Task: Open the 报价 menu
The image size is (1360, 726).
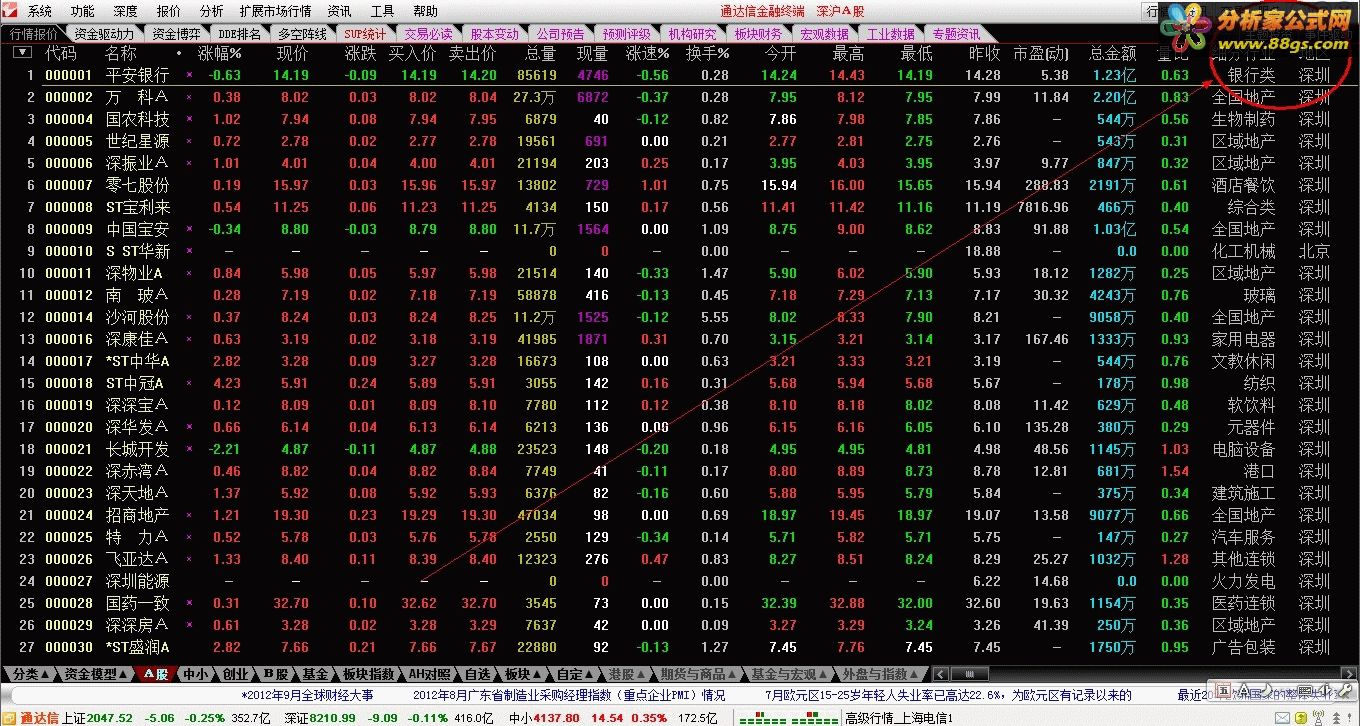Action: 169,11
